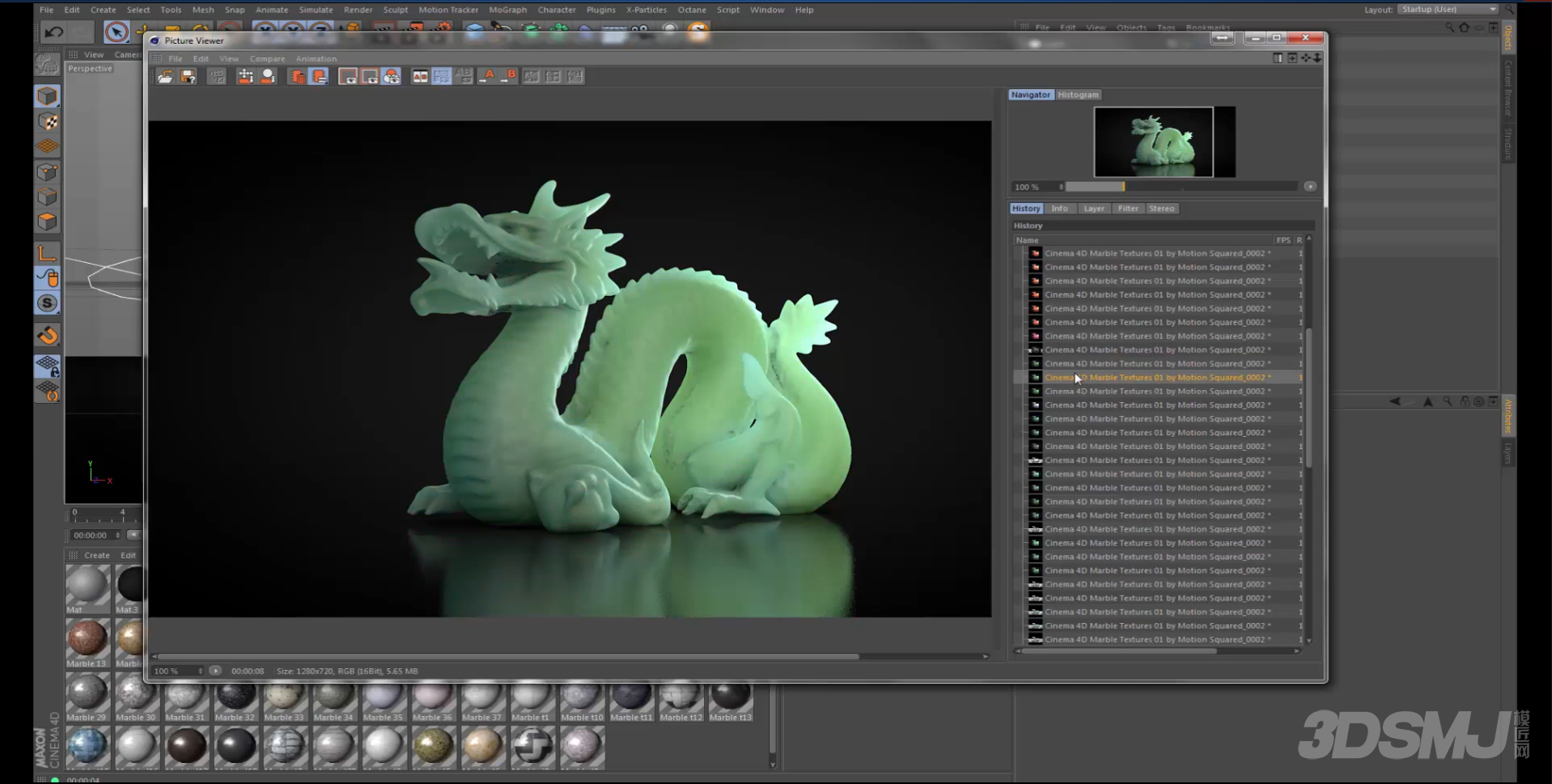Switch to the Filter tab
The image size is (1552, 784).
click(x=1128, y=209)
